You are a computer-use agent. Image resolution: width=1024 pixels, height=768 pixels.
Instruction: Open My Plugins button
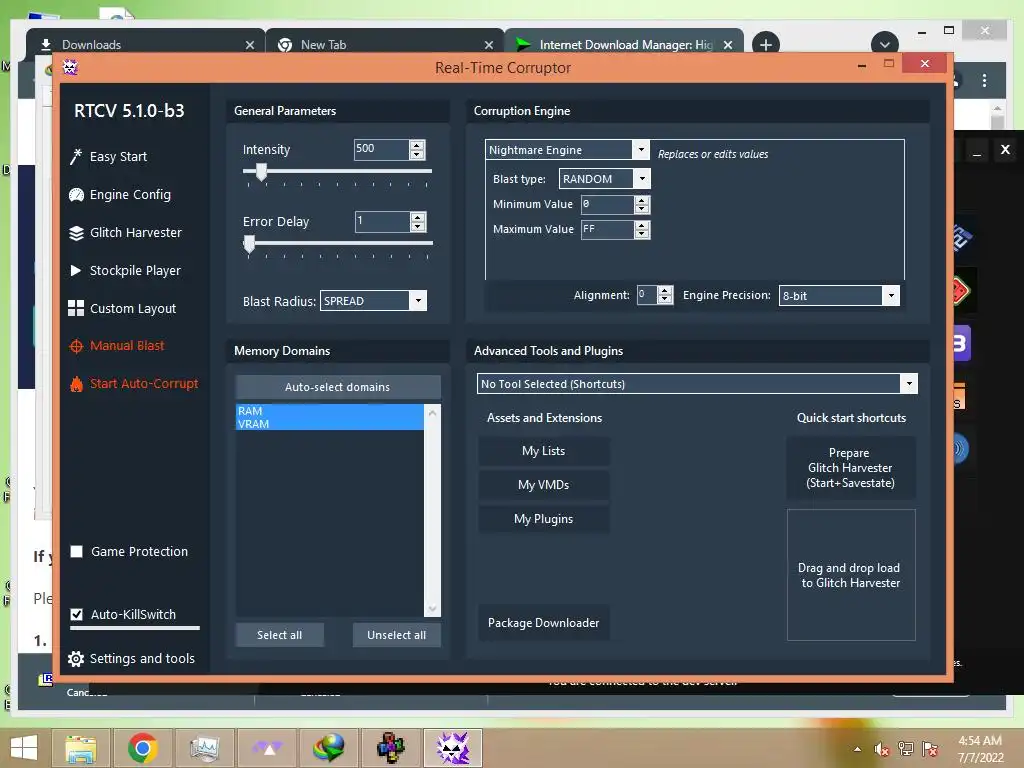tap(543, 519)
